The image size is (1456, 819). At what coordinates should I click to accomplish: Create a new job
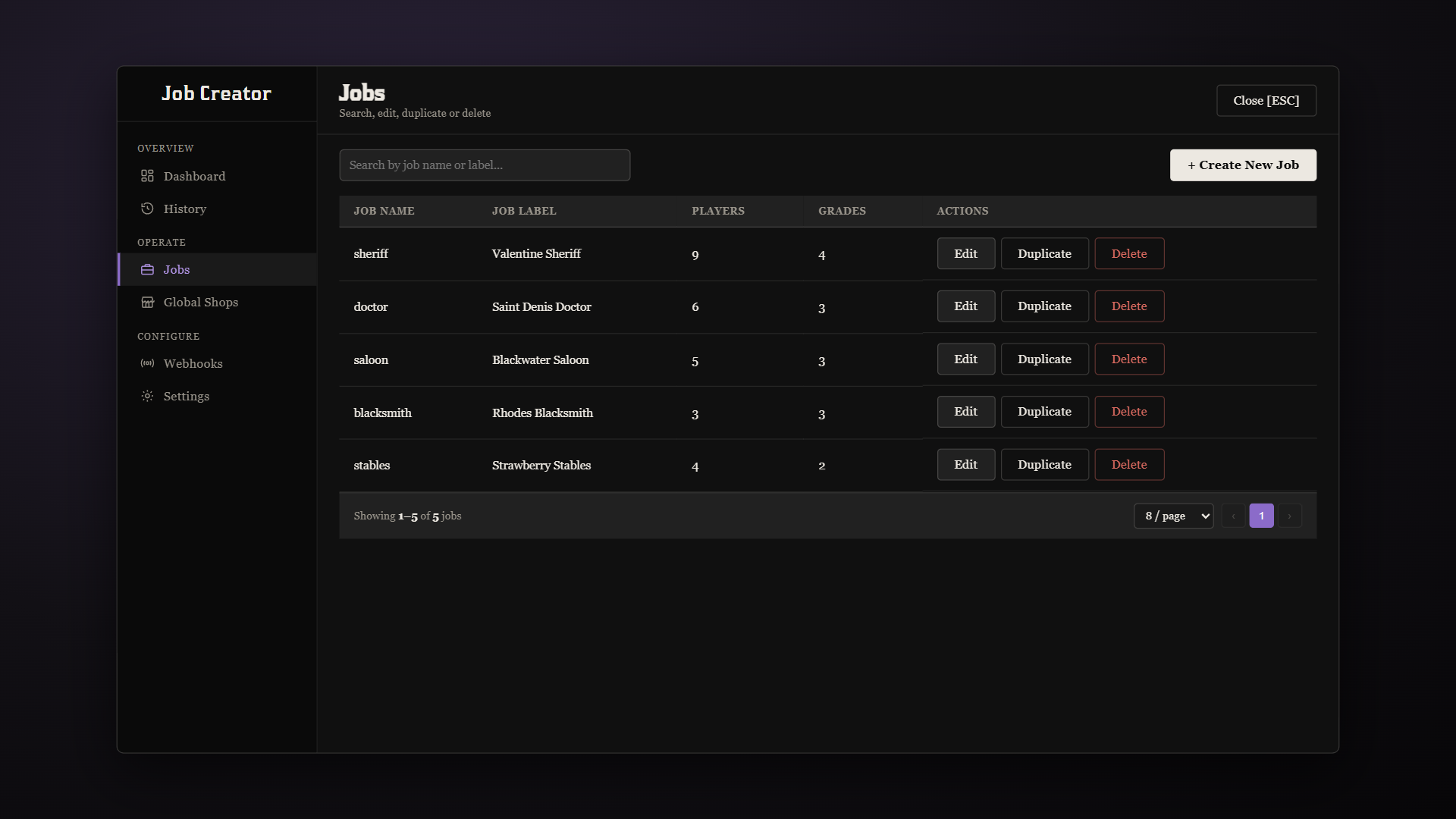(x=1243, y=165)
